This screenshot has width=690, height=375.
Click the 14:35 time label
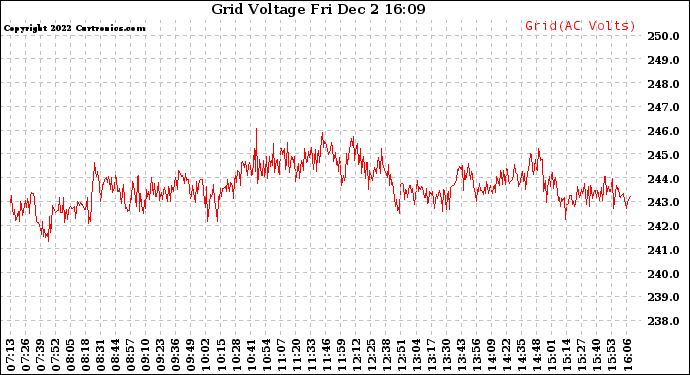(520, 355)
